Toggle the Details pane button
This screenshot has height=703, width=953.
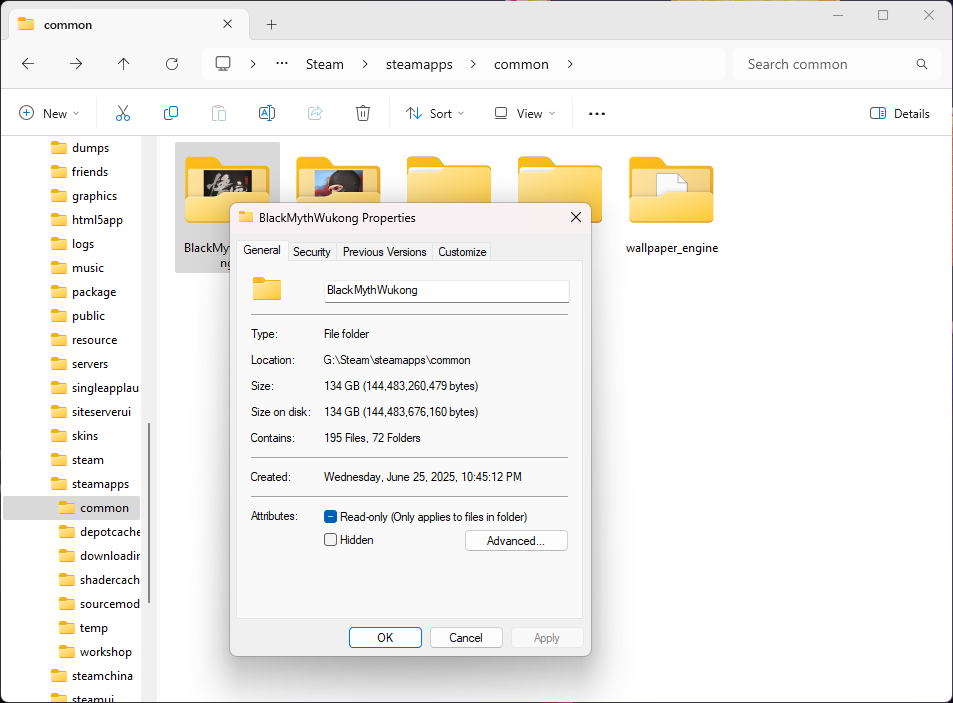click(900, 114)
